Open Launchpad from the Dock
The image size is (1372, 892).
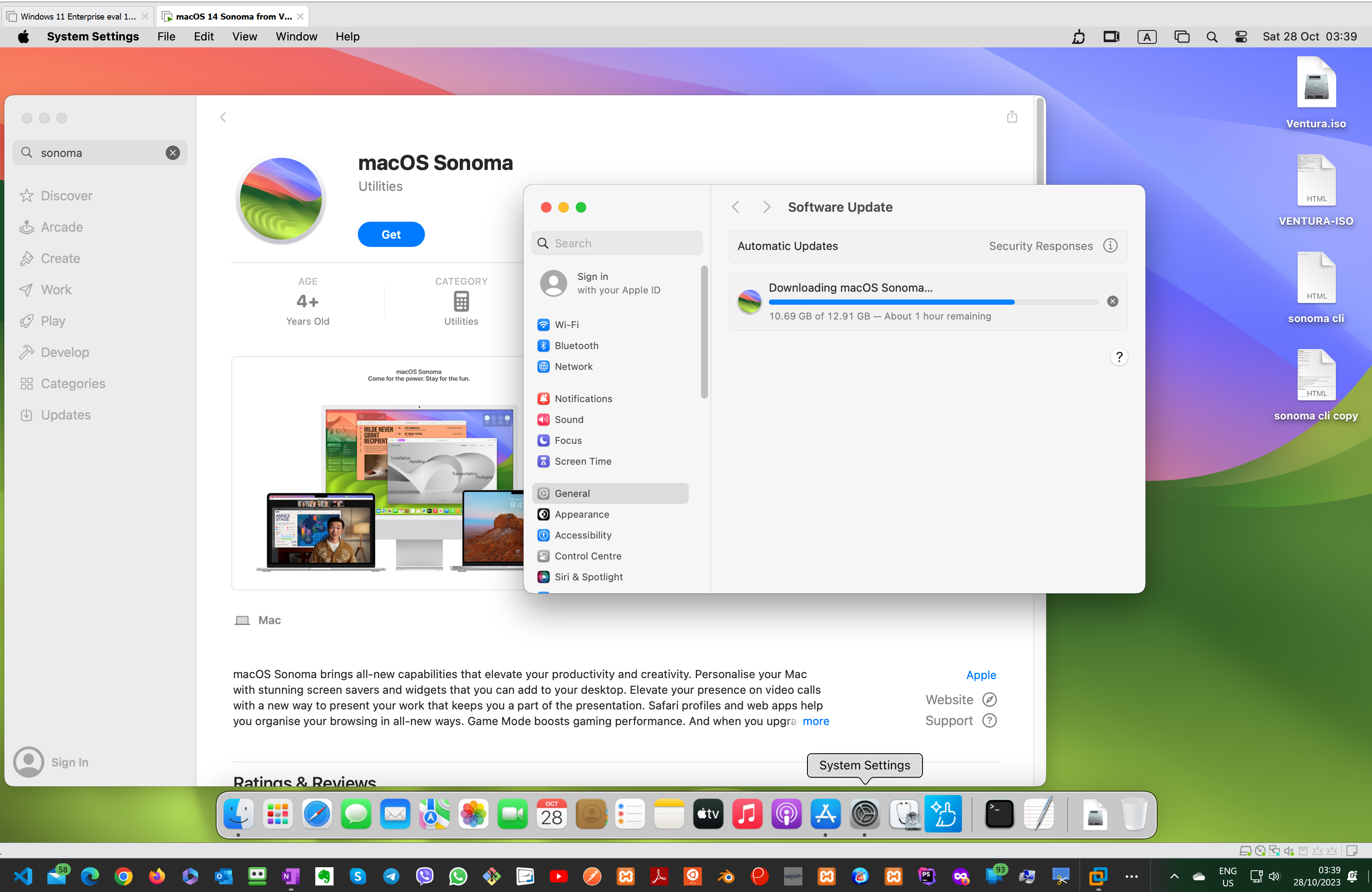click(x=278, y=814)
